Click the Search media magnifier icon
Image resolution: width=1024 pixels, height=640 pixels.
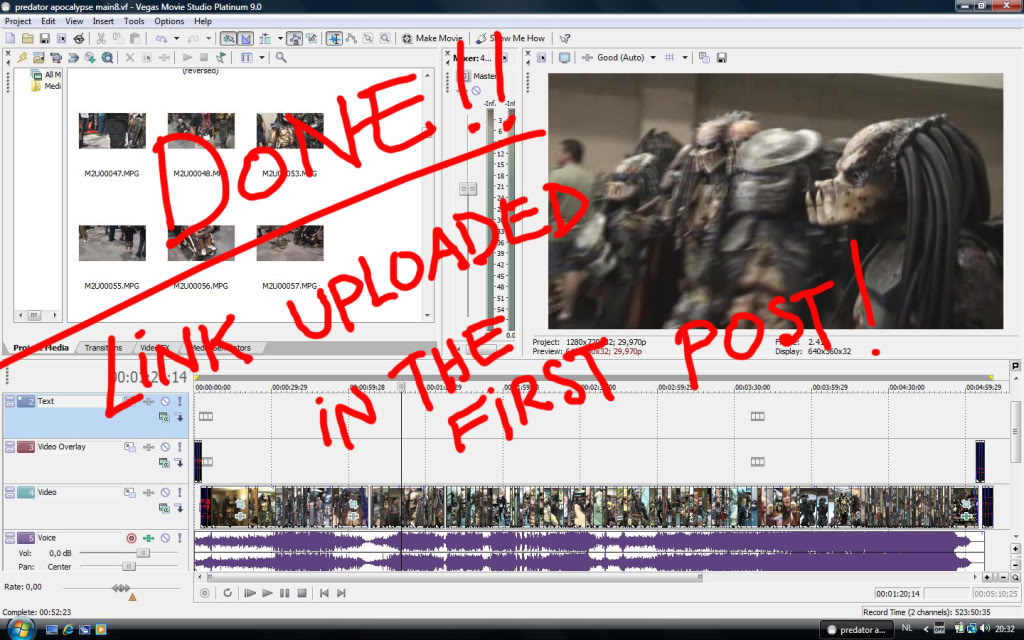281,57
